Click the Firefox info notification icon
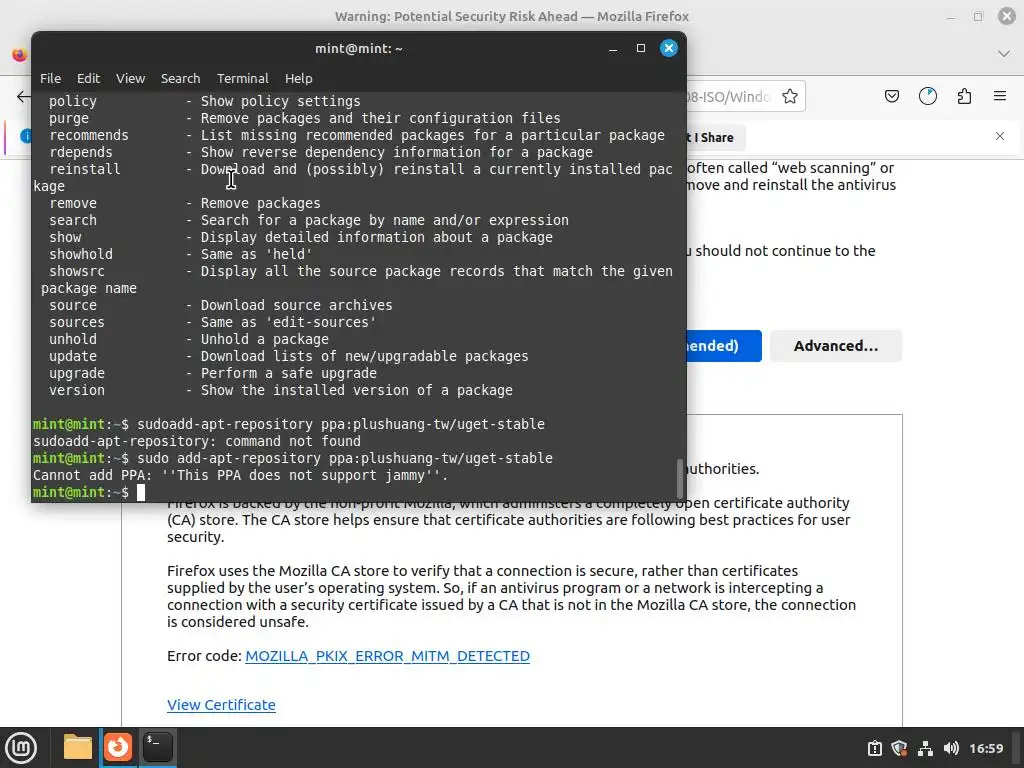 point(25,136)
